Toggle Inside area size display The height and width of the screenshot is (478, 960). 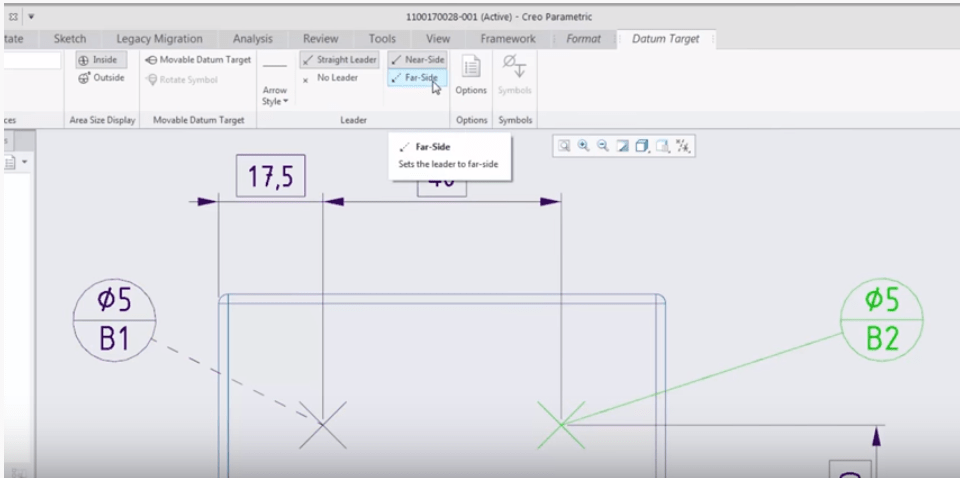pos(98,60)
